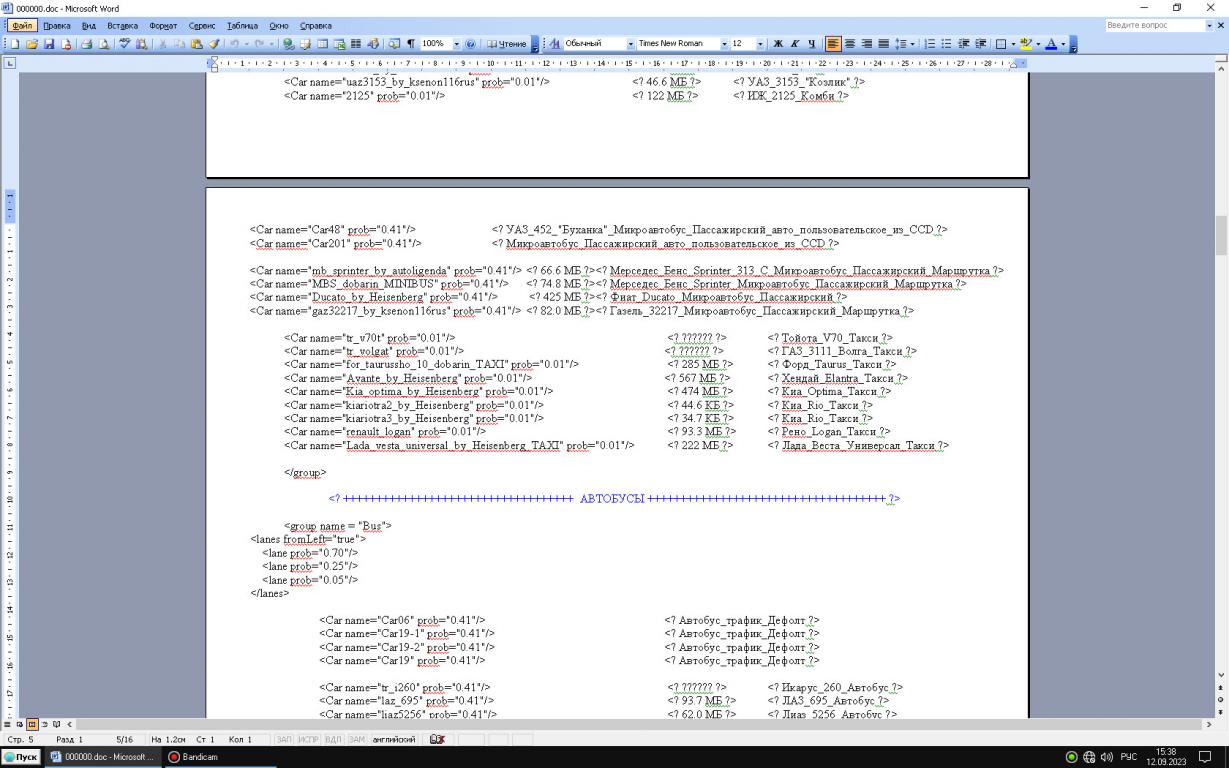Toggle display of paragraph marks (¶)
The image size is (1229, 768).
coord(410,44)
